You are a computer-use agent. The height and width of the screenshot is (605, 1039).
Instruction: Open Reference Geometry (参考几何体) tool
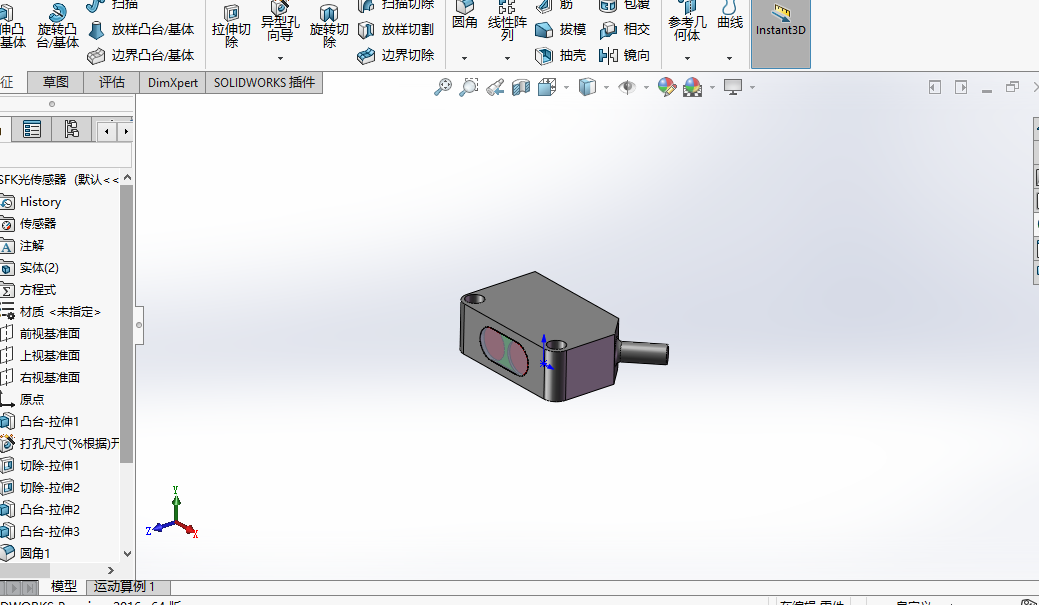tap(687, 22)
